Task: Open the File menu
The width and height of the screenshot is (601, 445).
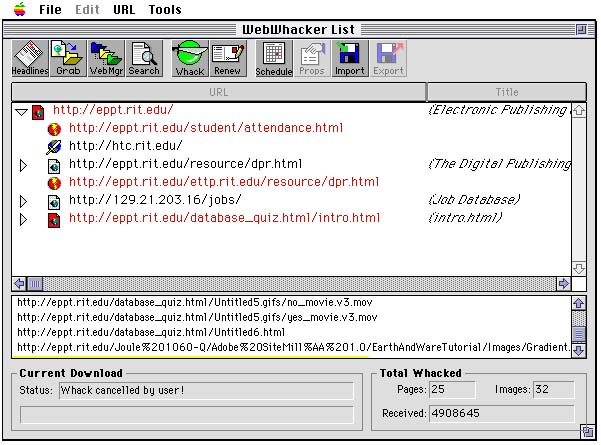Action: point(50,9)
